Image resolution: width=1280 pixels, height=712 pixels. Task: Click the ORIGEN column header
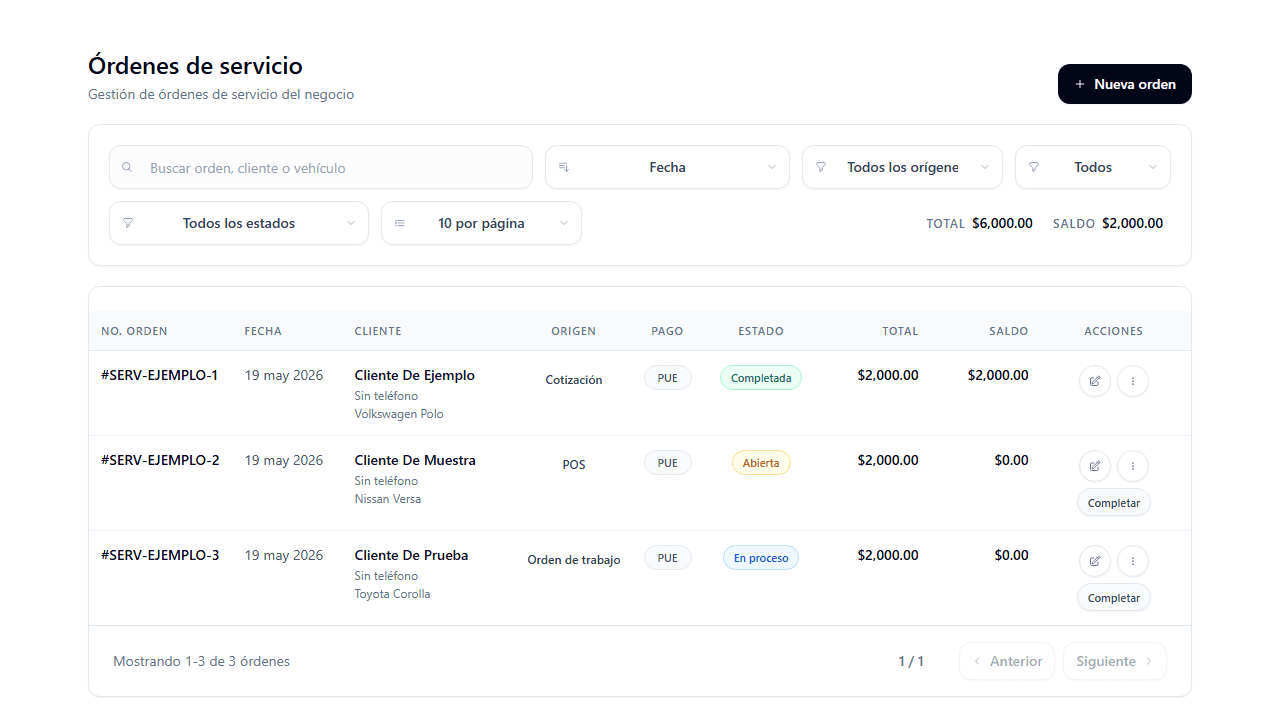[574, 331]
